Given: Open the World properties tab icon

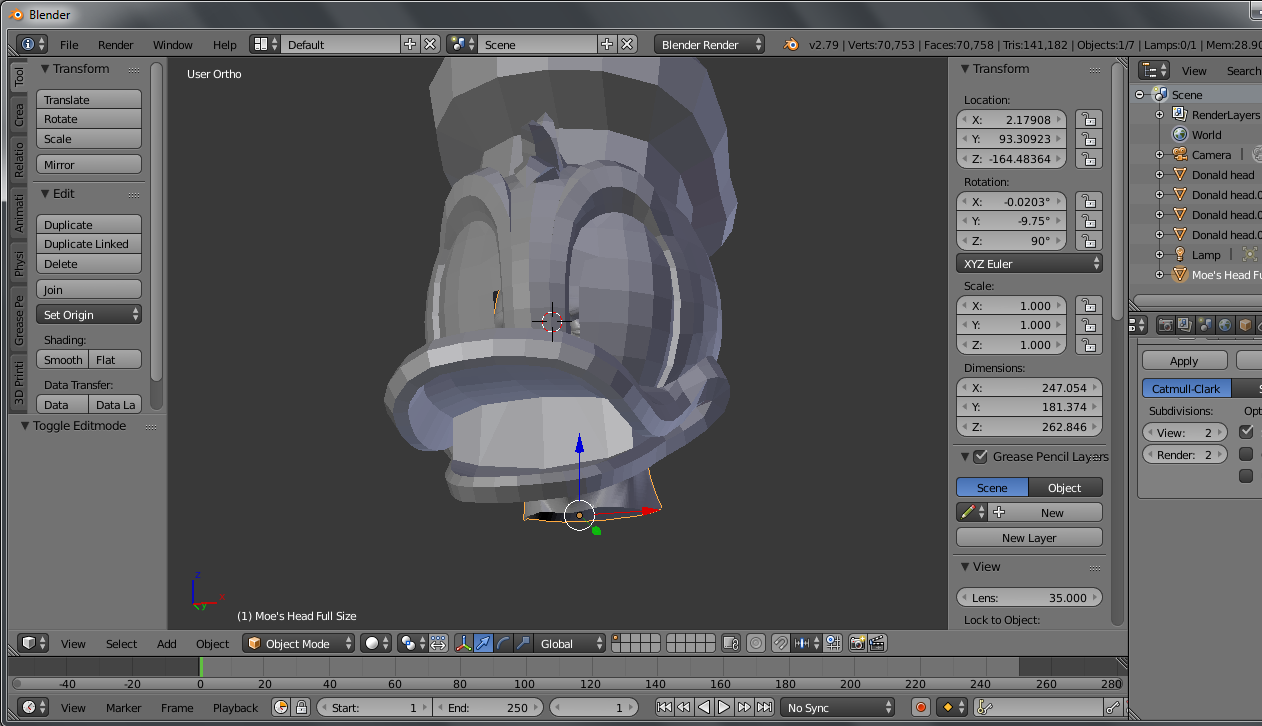Looking at the screenshot, I should point(1224,325).
